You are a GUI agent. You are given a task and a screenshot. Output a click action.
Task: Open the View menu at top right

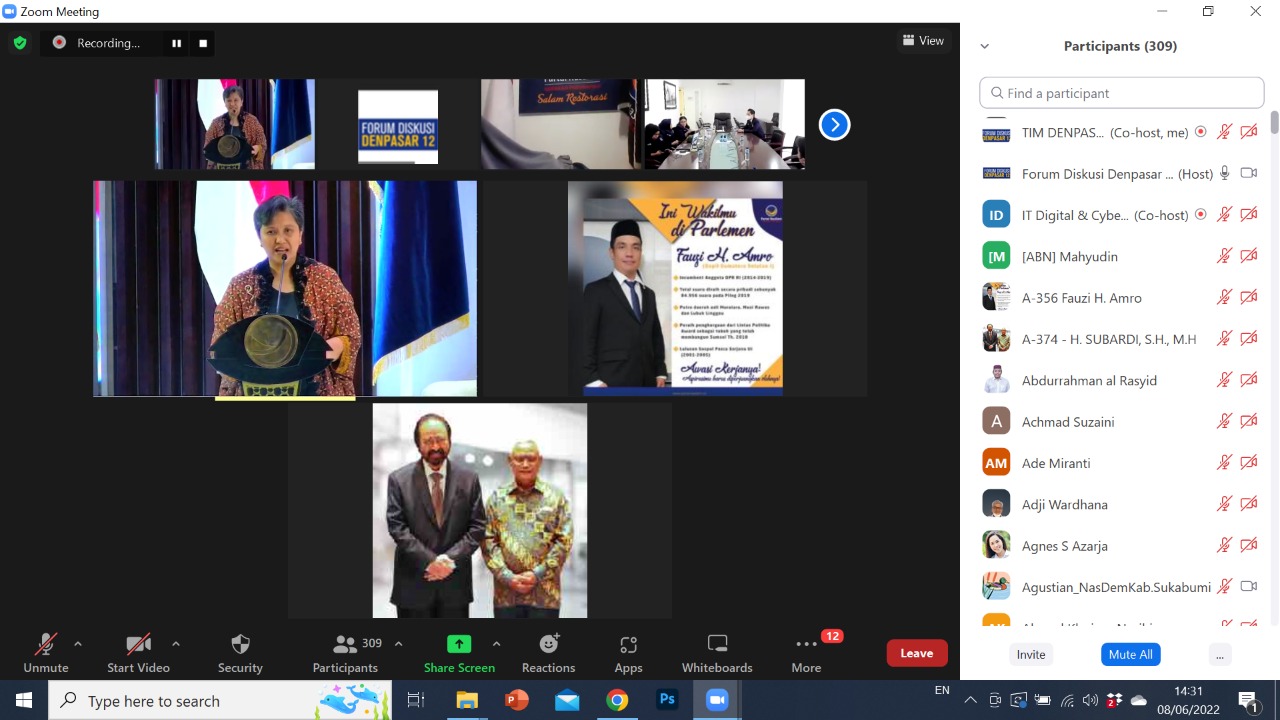[923, 40]
